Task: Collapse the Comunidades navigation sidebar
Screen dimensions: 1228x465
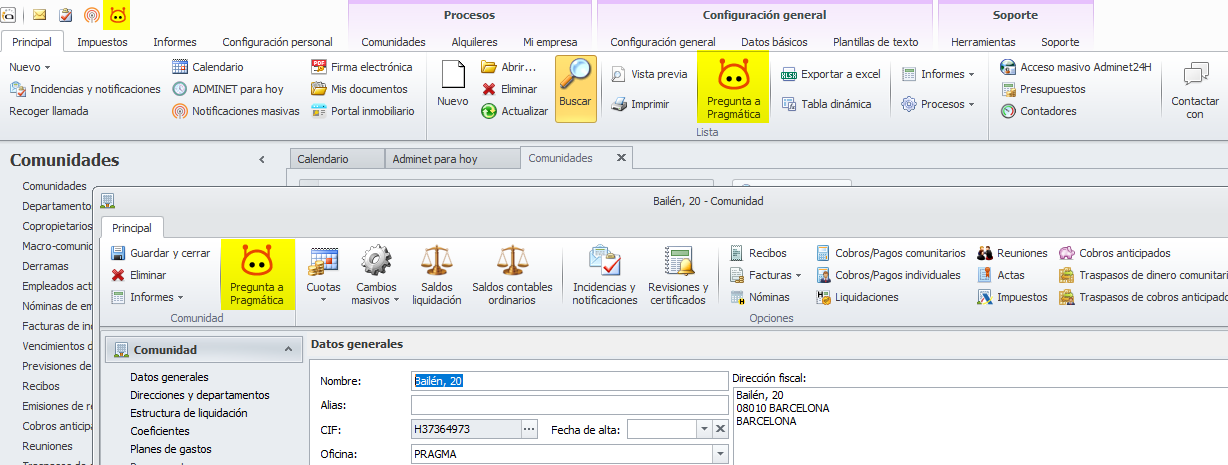Action: click(262, 160)
